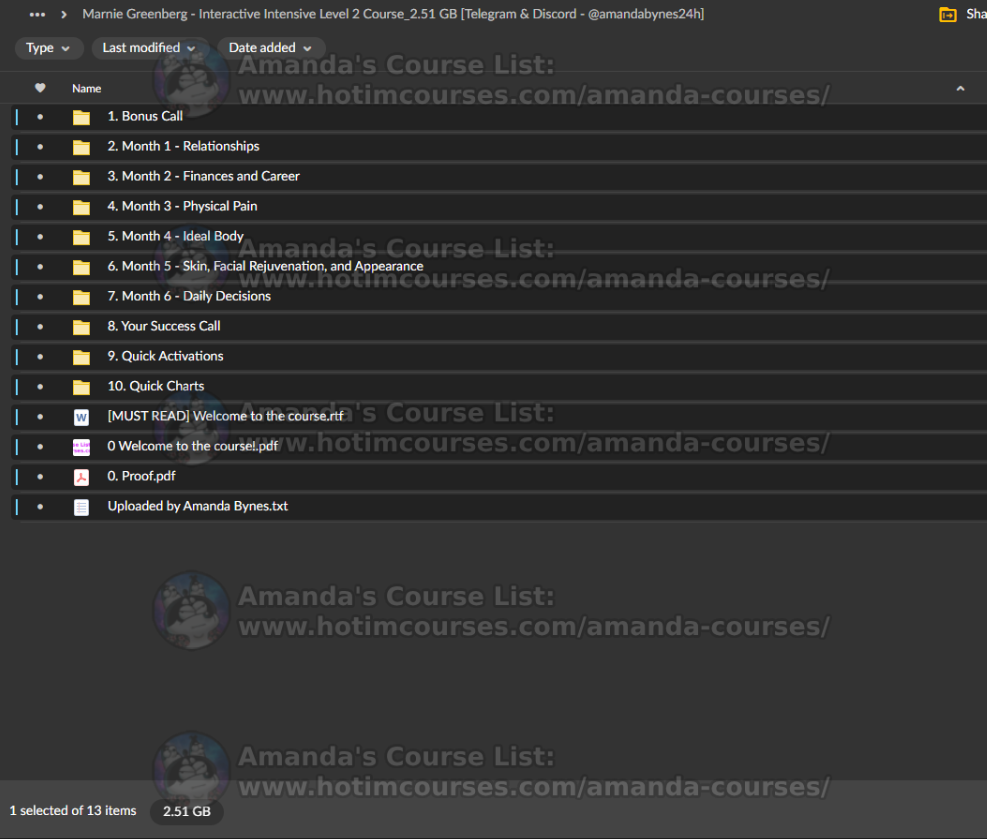Viewport: 987px width, 839px height.
Task: Click the thumbnail icon of 0 Welcome to the course!.pdf
Action: tap(81, 447)
